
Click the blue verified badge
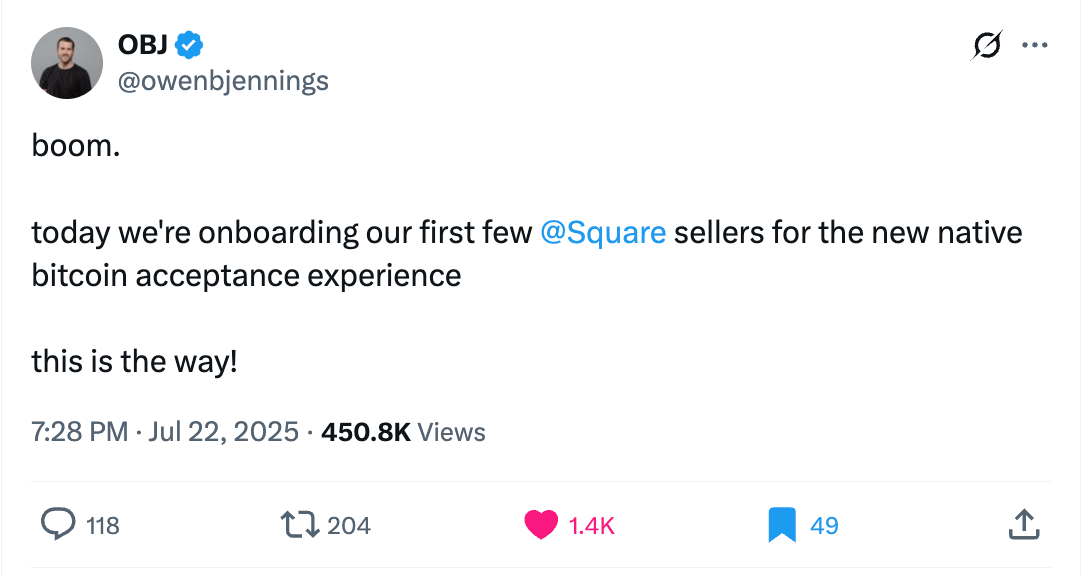(x=189, y=45)
